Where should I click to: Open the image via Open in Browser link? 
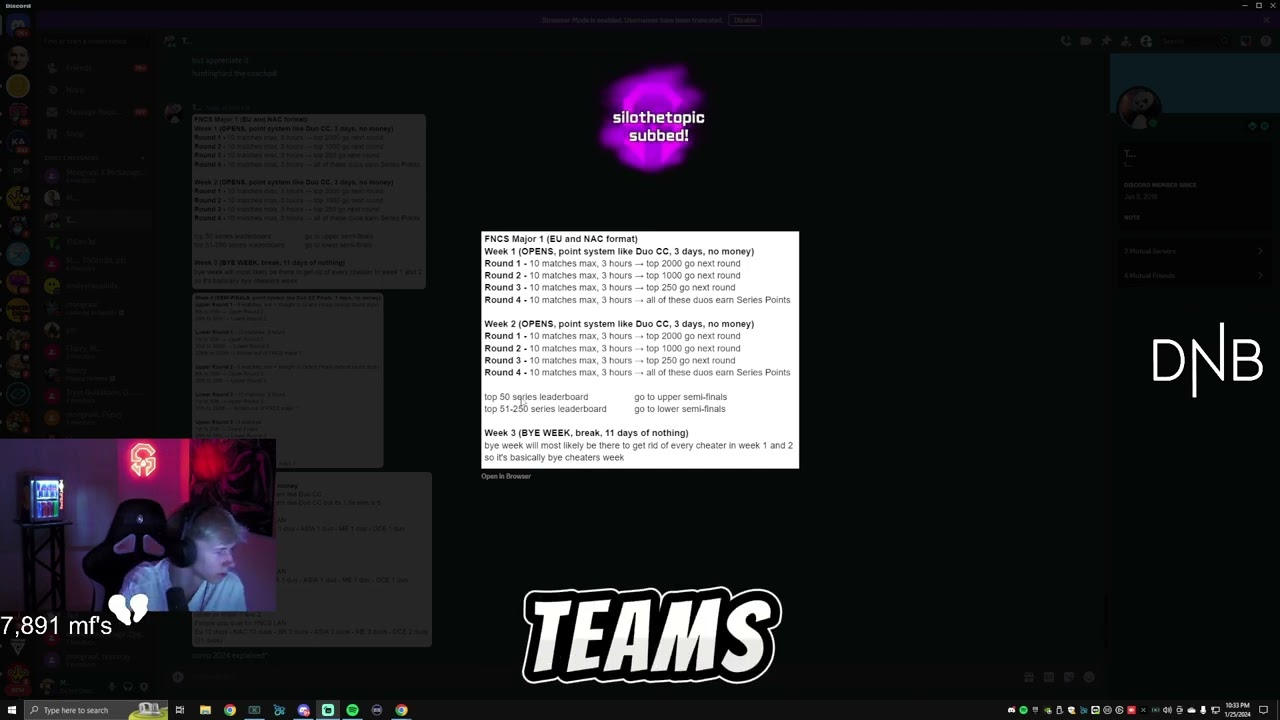coord(506,476)
